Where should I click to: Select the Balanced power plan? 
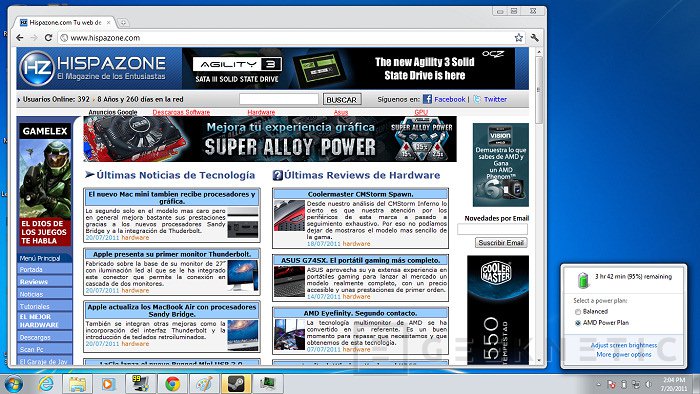click(578, 312)
